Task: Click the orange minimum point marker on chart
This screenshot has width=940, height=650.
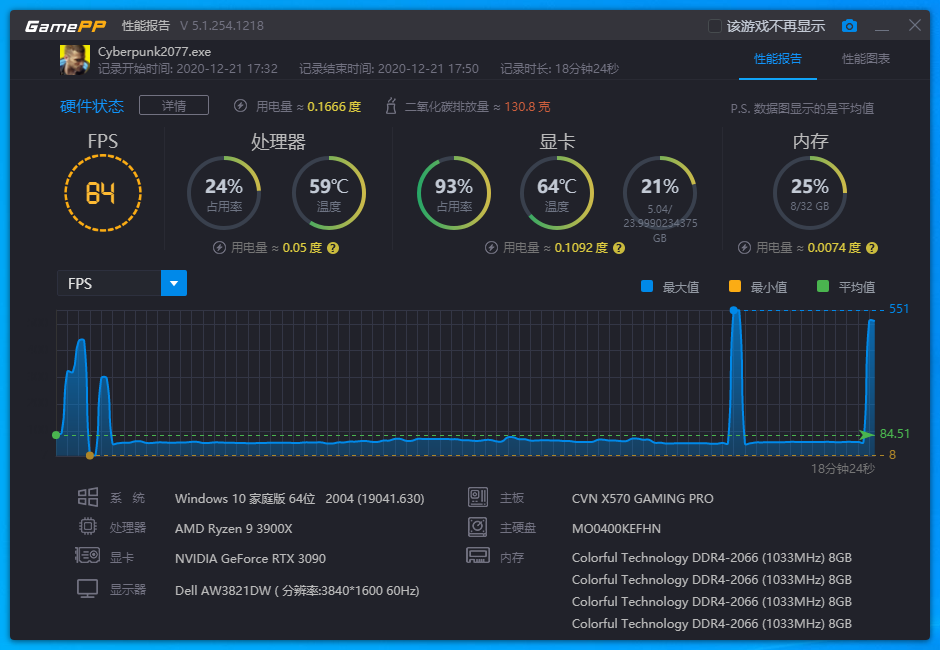Action: click(90, 456)
